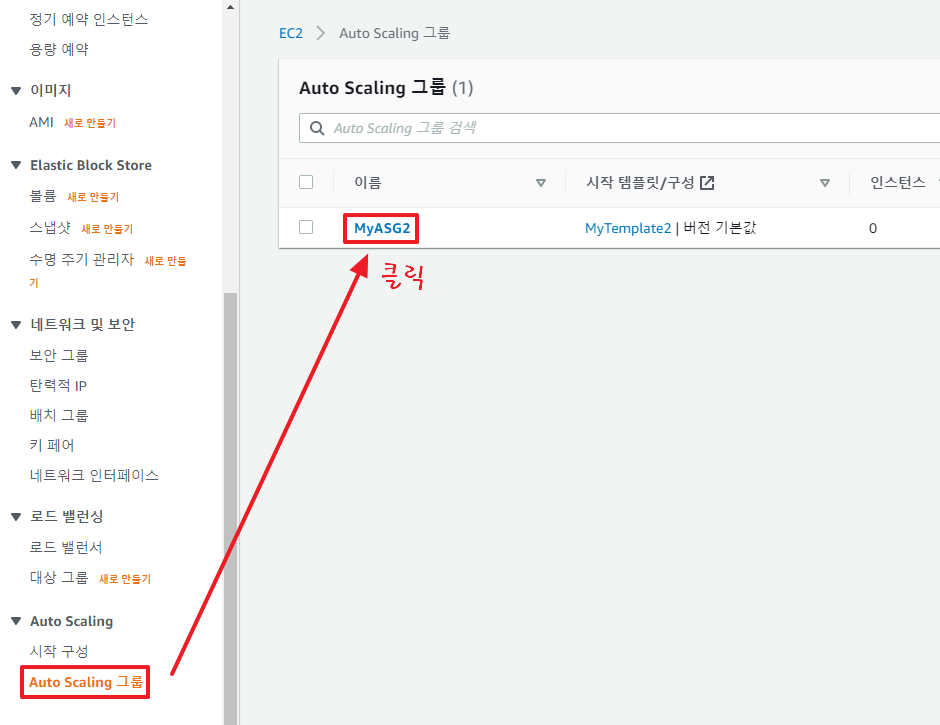This screenshot has width=940, height=725.
Task: Collapse the 로드 밸런싱 sidebar section
Action: (x=16, y=516)
